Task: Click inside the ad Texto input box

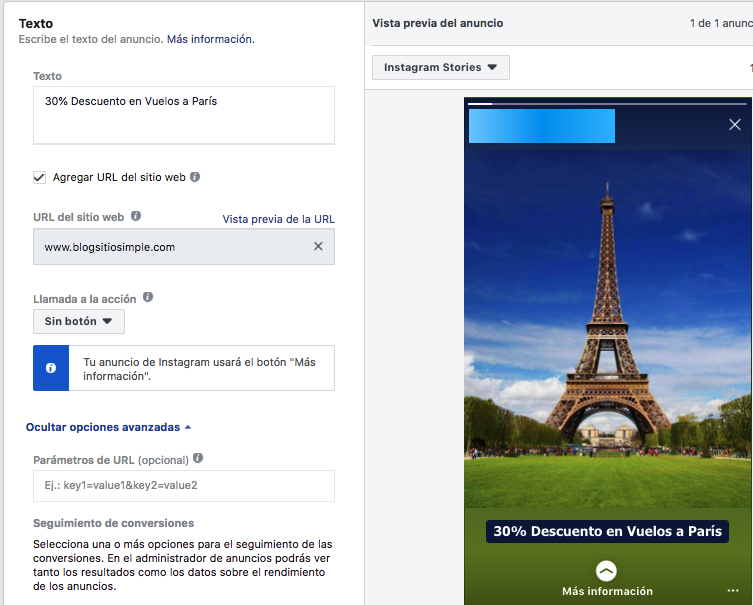Action: pos(184,115)
